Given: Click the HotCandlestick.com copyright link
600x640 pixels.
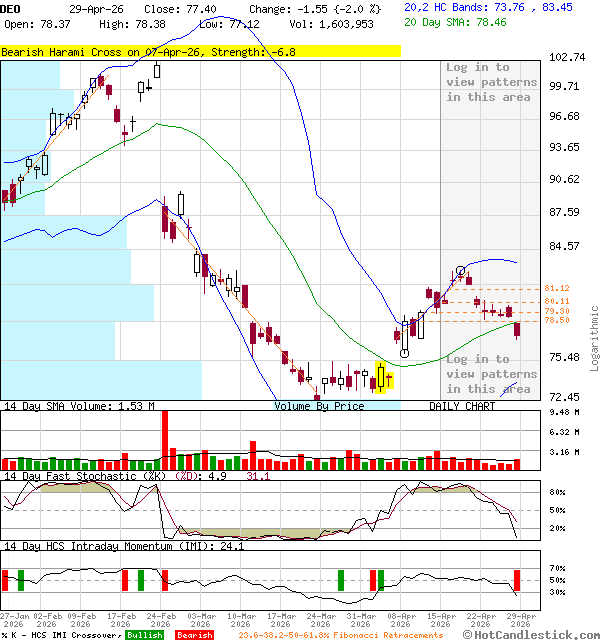Looking at the screenshot, I should click(530, 635).
